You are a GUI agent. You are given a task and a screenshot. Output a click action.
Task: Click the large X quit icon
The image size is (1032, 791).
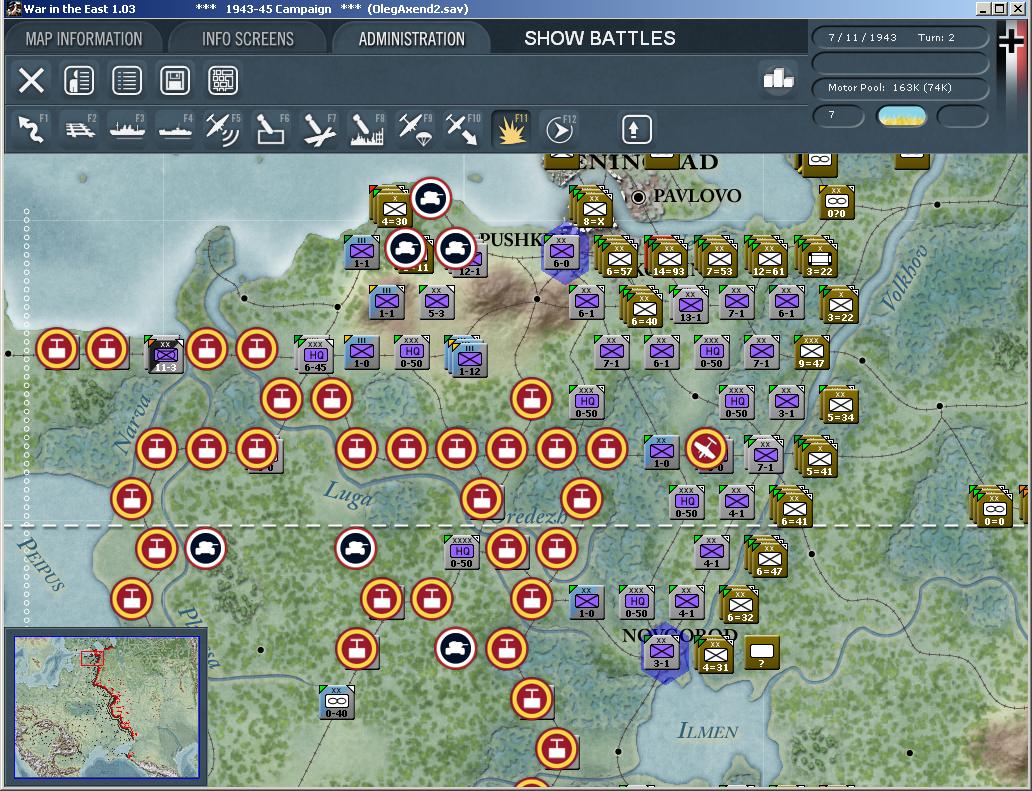point(31,80)
